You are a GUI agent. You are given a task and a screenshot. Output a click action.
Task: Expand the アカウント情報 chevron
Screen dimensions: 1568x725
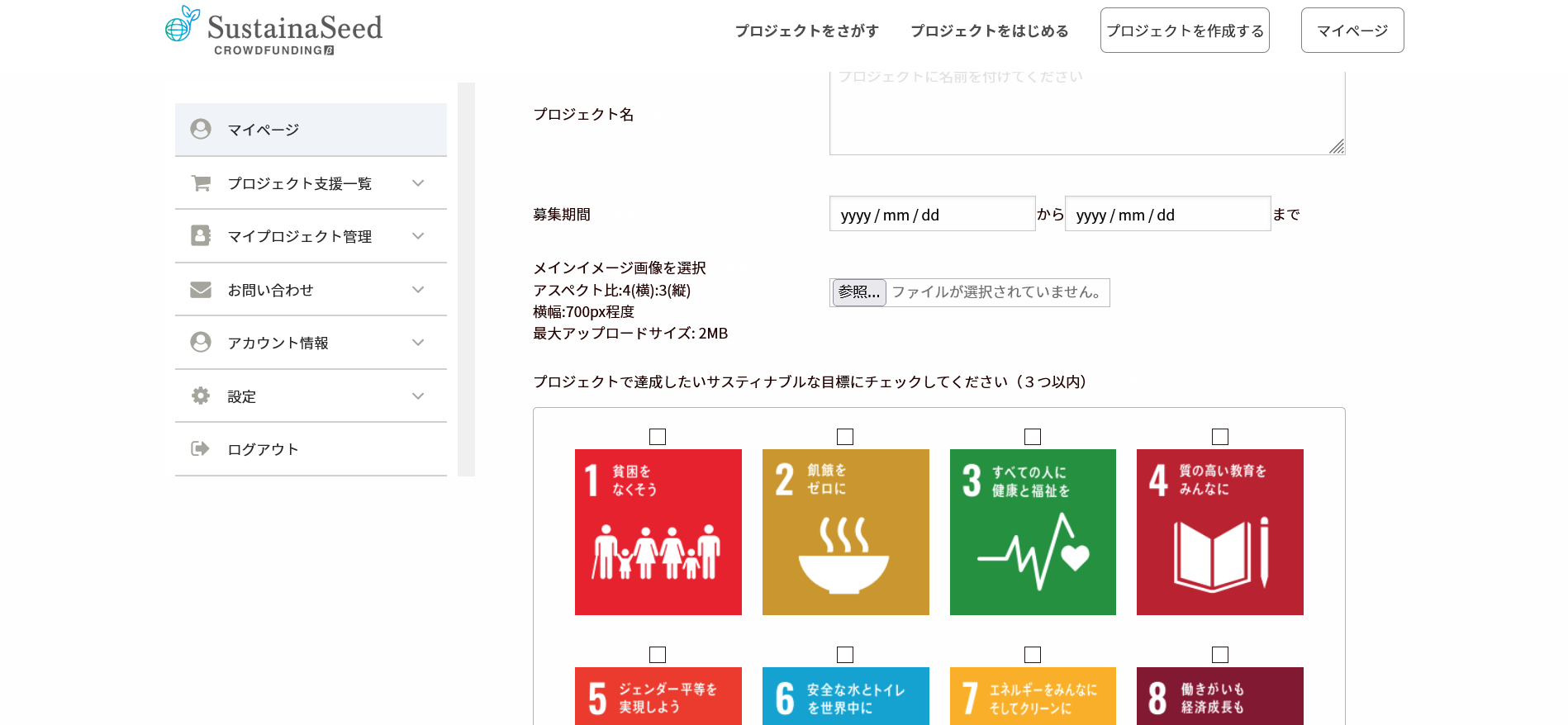[x=418, y=343]
